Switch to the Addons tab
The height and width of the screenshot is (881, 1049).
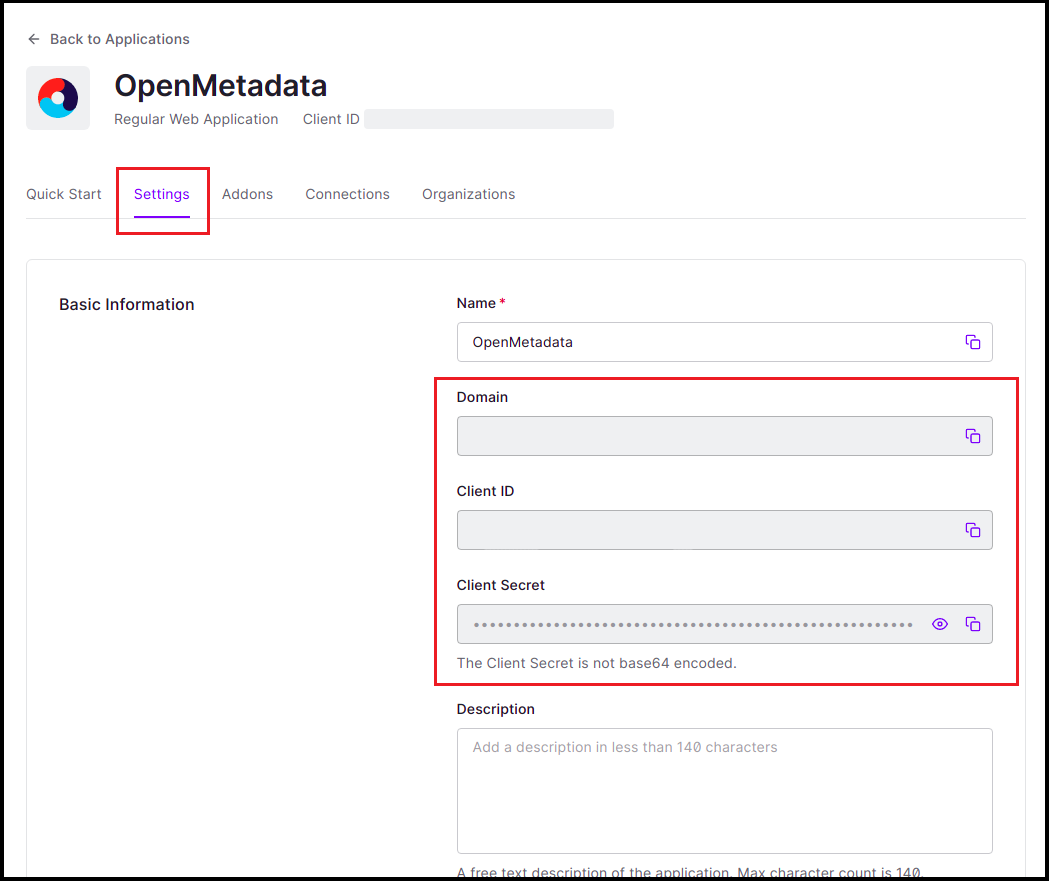point(247,194)
